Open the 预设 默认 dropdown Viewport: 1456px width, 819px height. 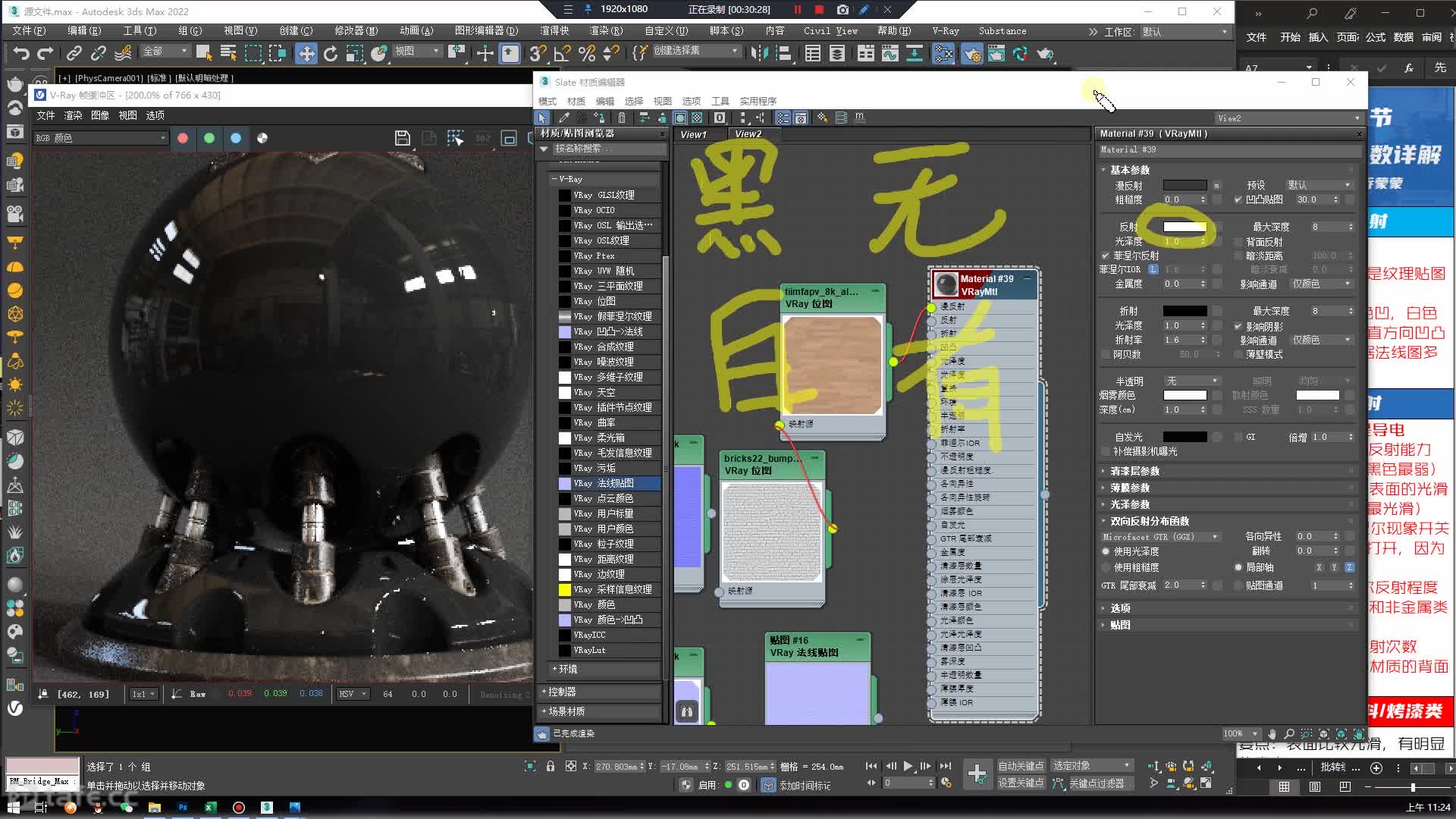coord(1319,185)
